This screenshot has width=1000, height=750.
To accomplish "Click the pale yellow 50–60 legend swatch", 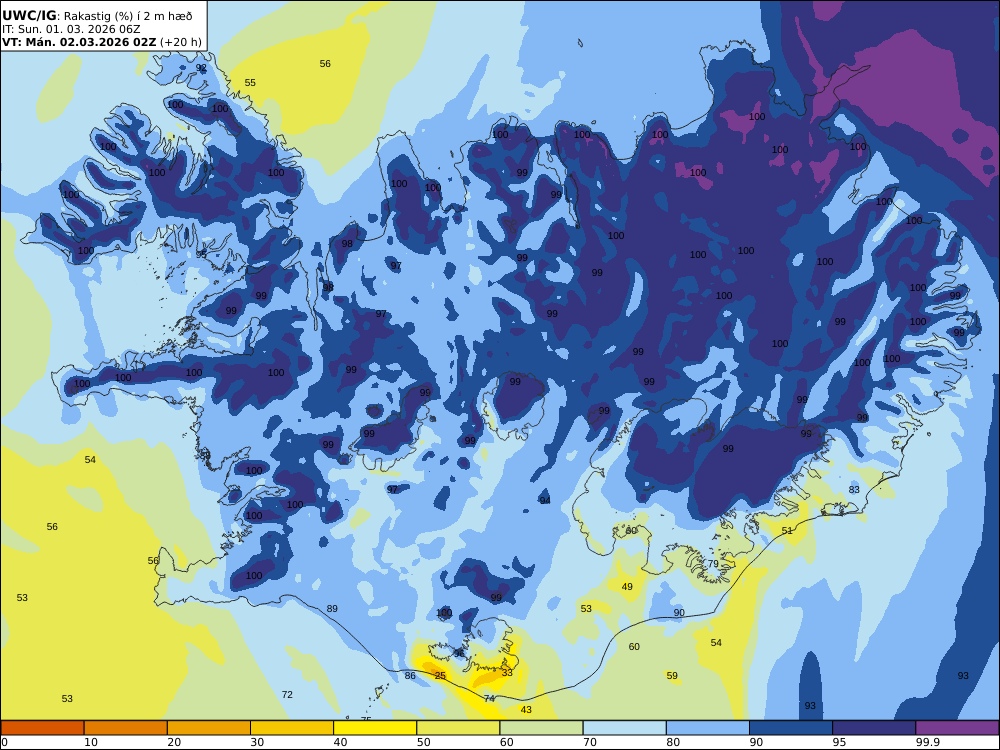I will 458,728.
